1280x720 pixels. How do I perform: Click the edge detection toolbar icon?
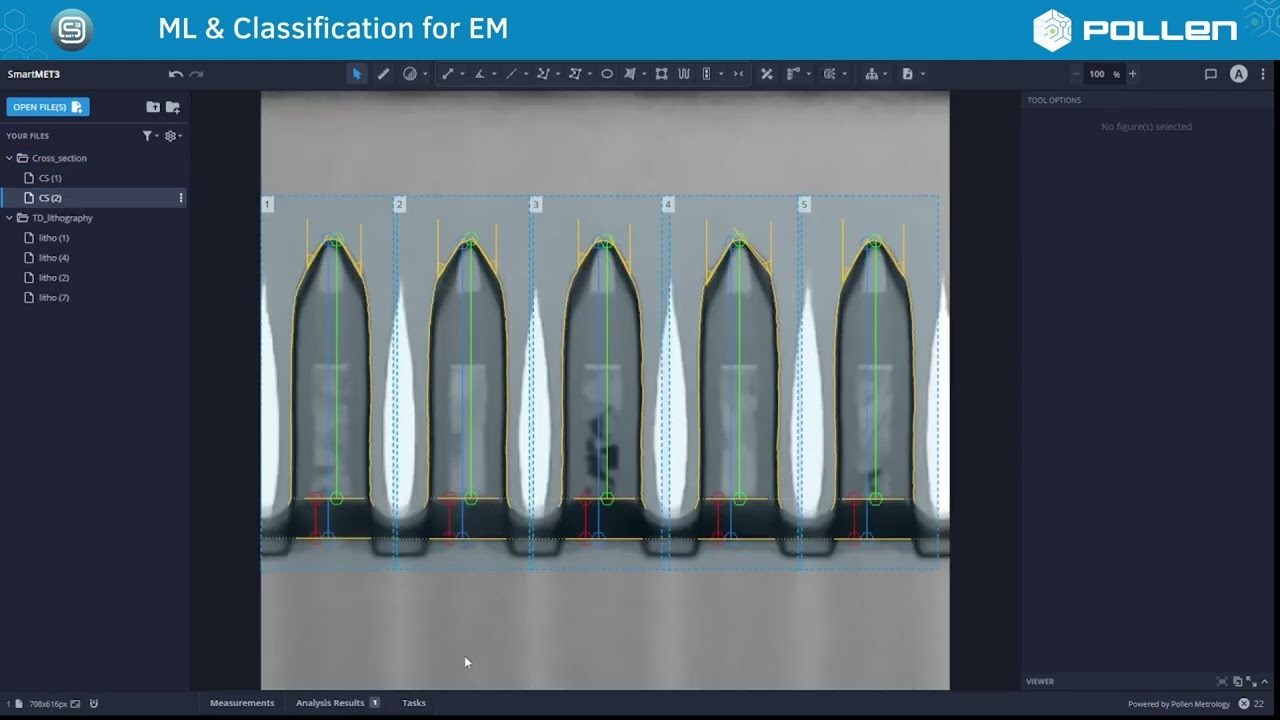(x=829, y=74)
